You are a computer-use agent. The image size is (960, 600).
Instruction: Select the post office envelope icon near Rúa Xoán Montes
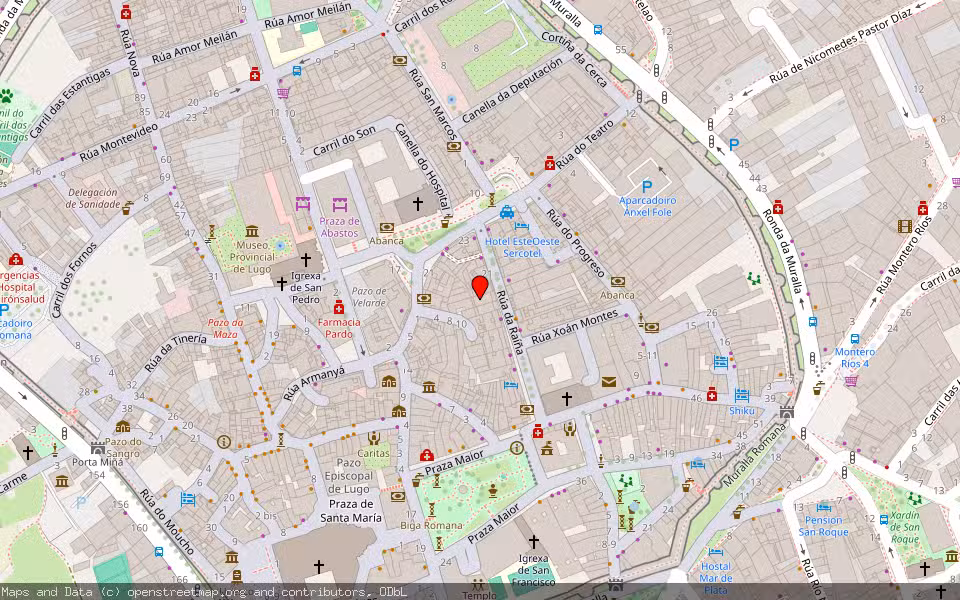pos(607,382)
